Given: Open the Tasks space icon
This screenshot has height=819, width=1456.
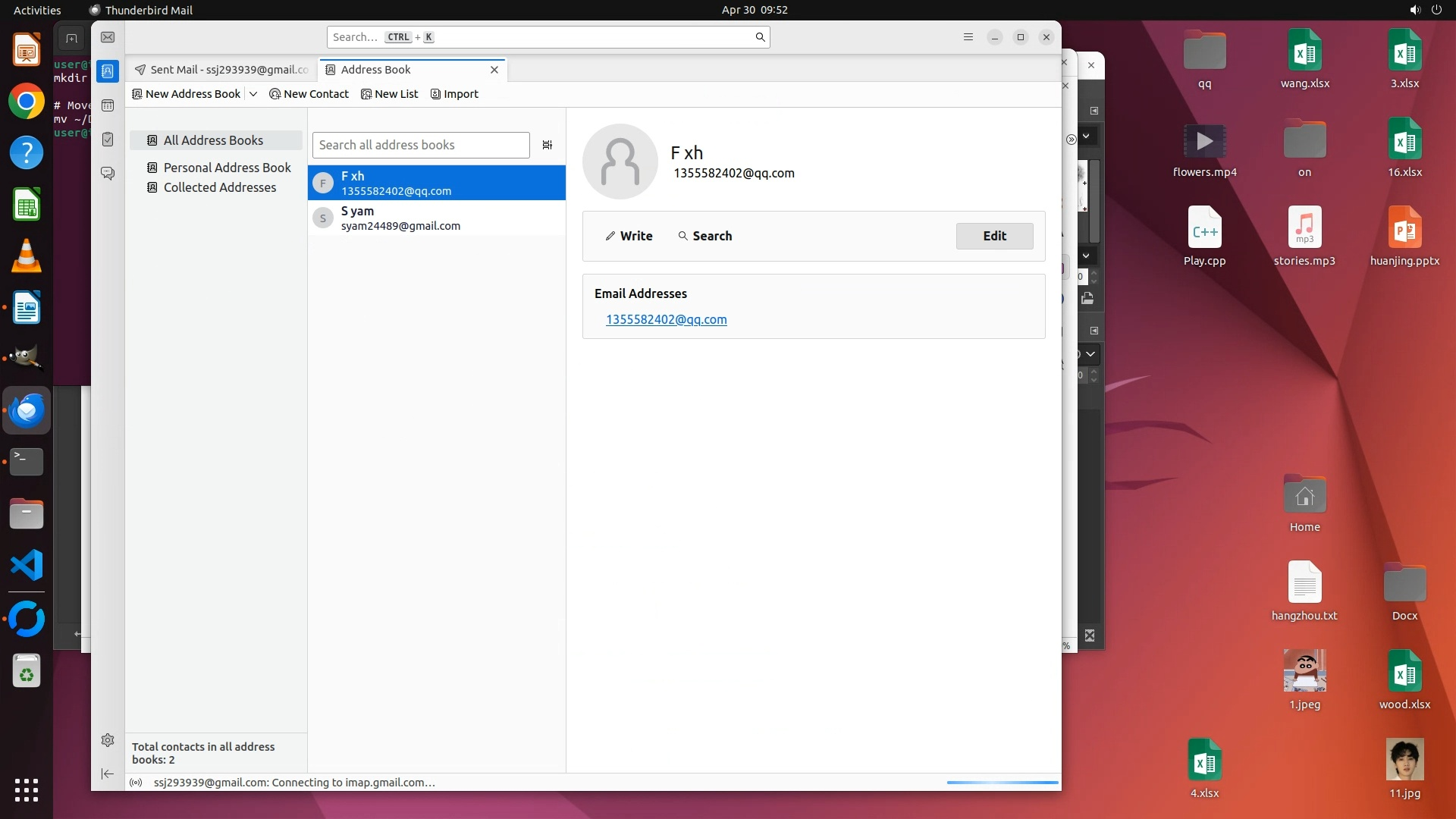Looking at the screenshot, I should click(108, 140).
